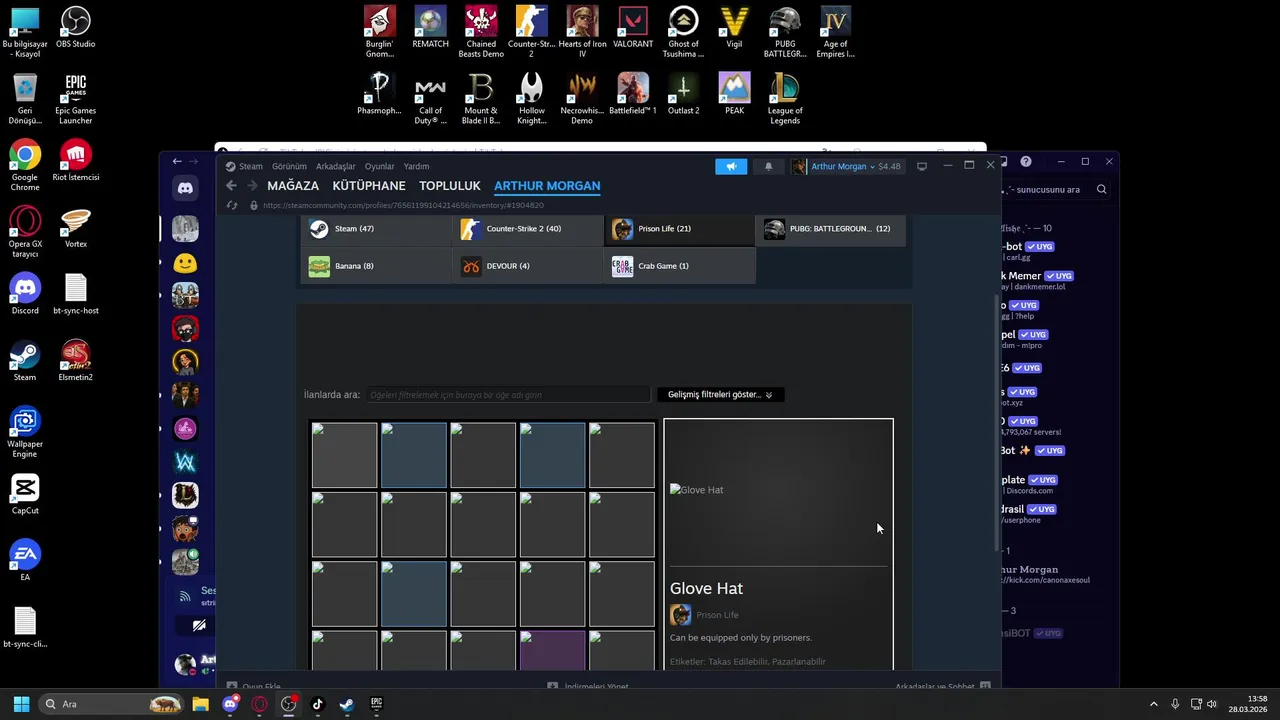Select Battlefield 1 desktop shortcut

point(632,94)
